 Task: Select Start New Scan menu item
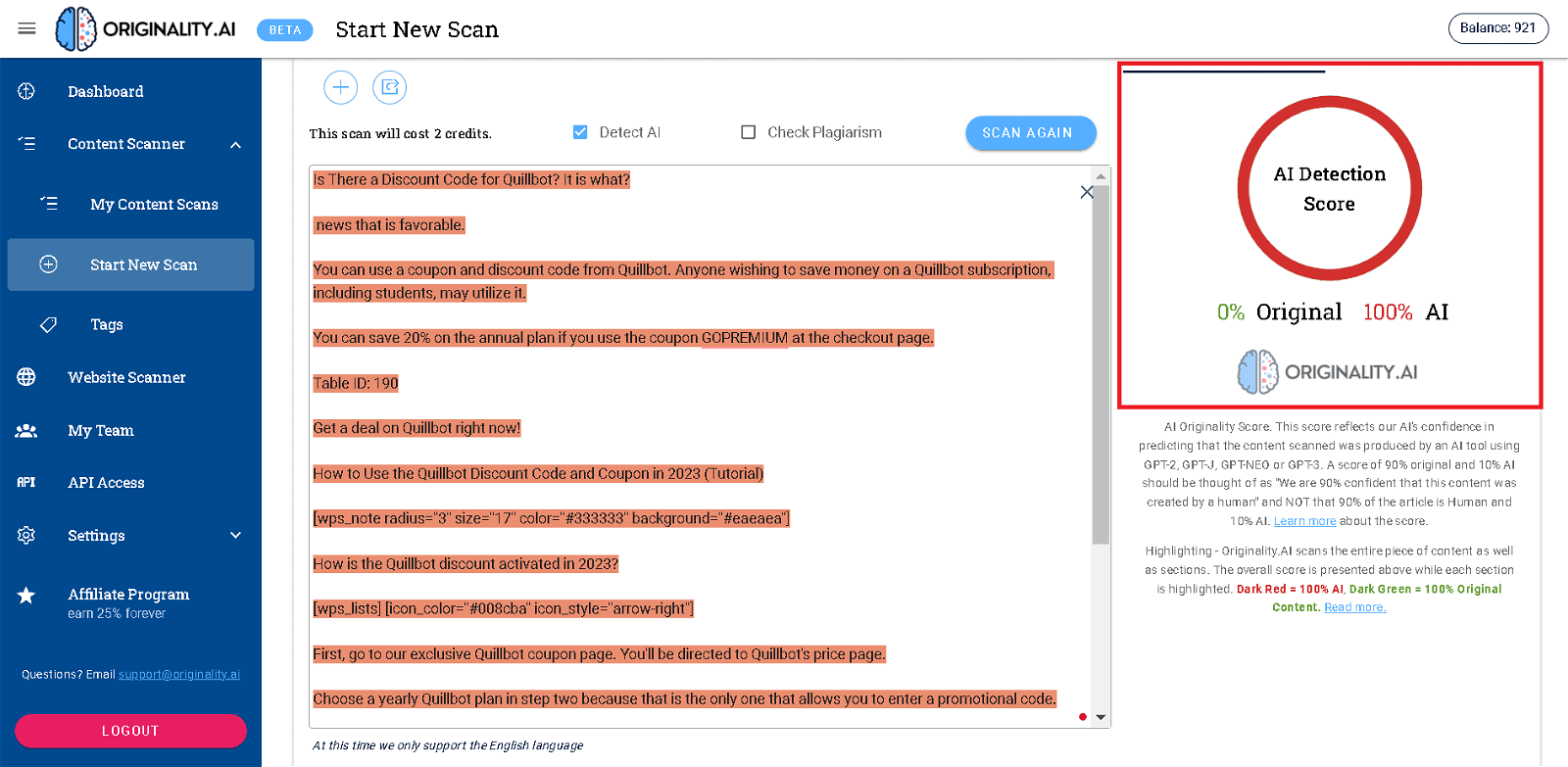(130, 264)
